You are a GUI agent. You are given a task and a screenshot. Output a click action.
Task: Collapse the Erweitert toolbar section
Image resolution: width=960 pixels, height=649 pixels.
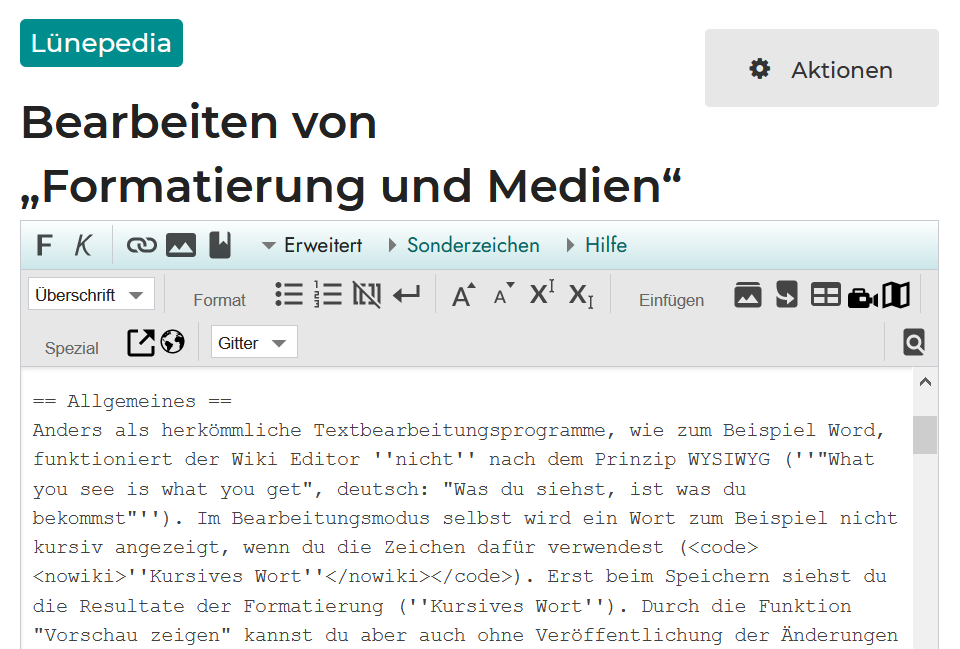coord(312,246)
